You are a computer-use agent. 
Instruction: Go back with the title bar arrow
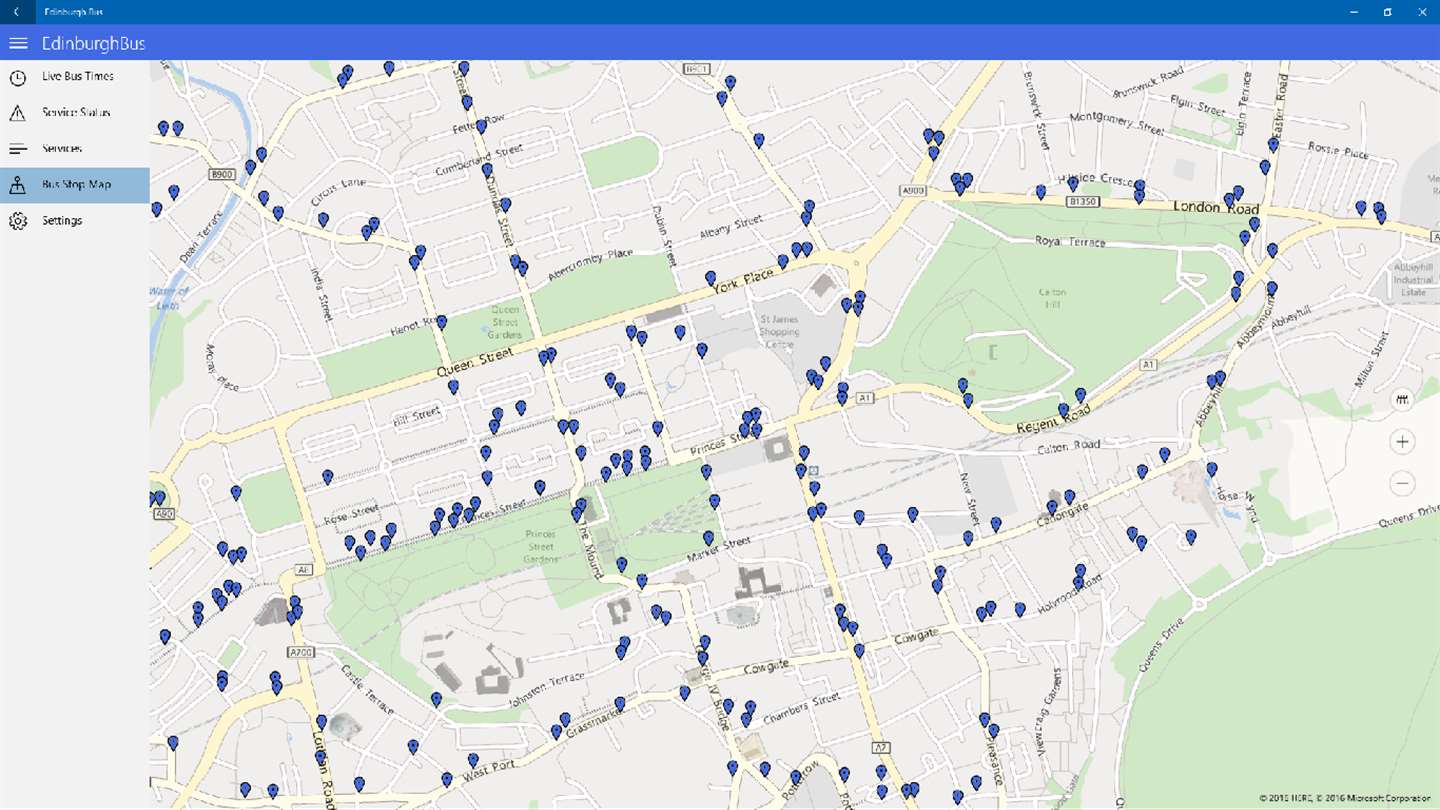(x=17, y=12)
